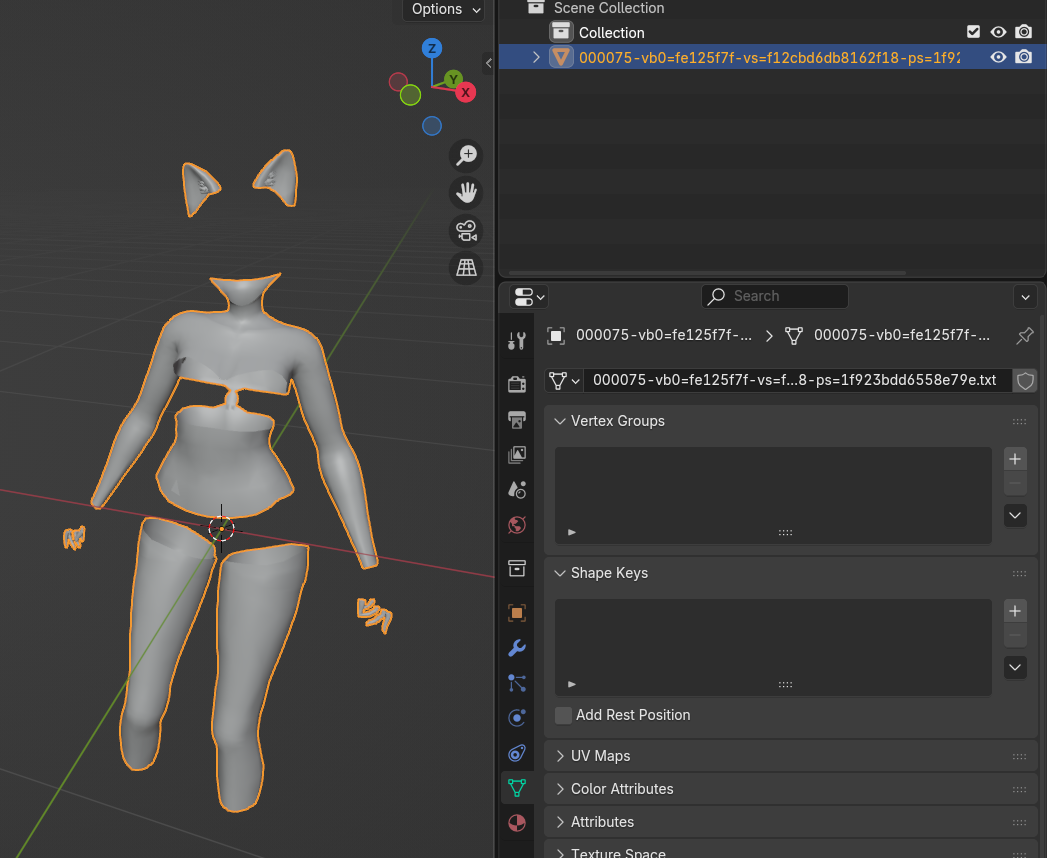Open the View Layer properties tab
Viewport: 1047px width, 858px height.
[517, 455]
